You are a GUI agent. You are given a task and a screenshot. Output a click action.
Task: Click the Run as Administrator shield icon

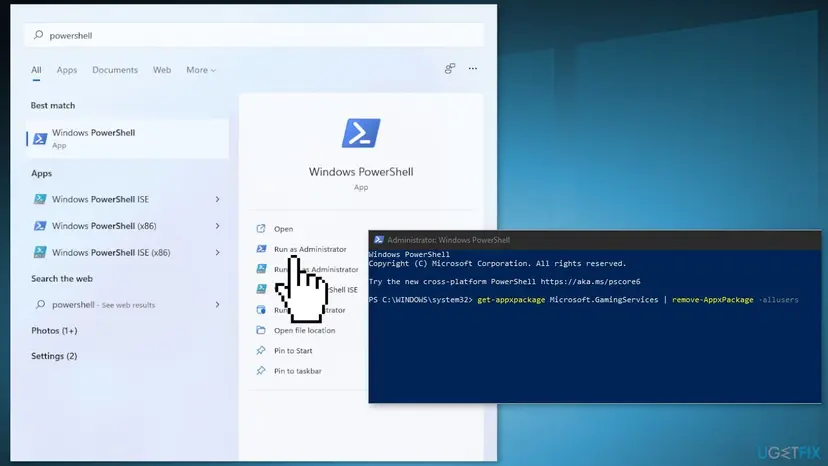click(x=261, y=248)
